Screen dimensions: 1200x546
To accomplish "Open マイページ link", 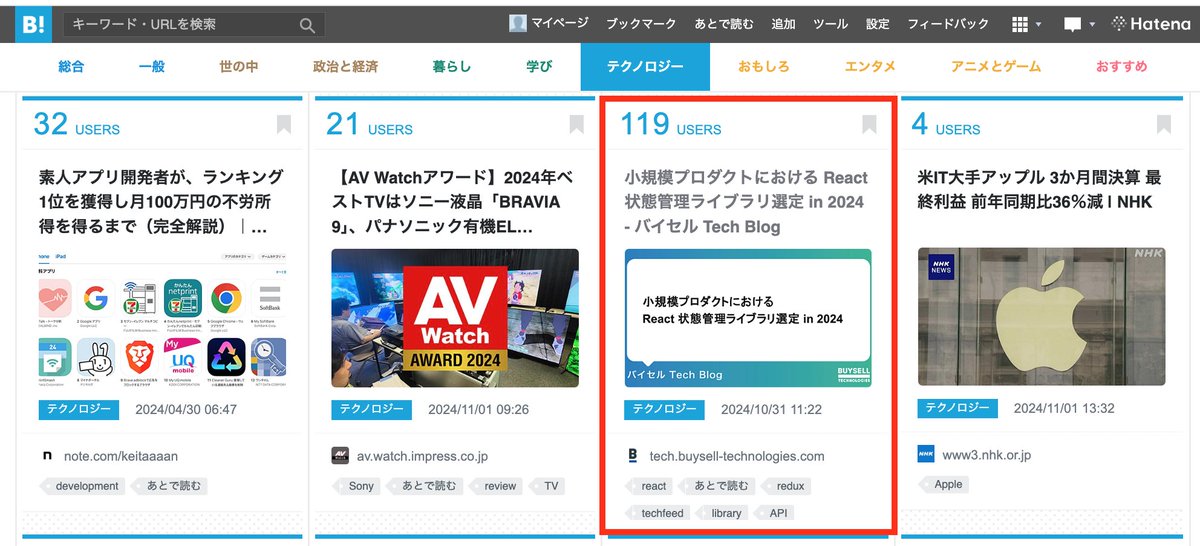I will [x=561, y=23].
